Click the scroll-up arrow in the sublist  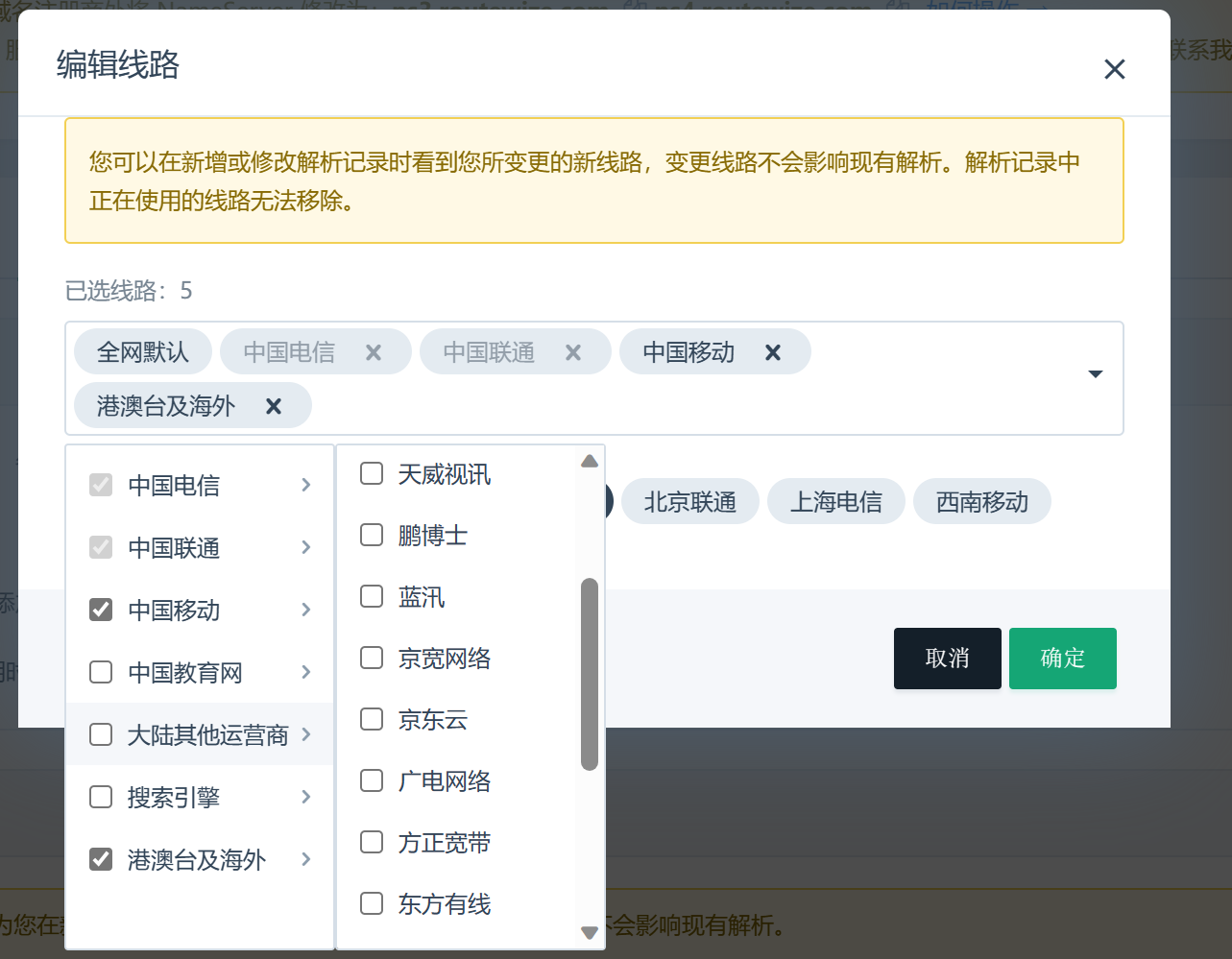(589, 460)
